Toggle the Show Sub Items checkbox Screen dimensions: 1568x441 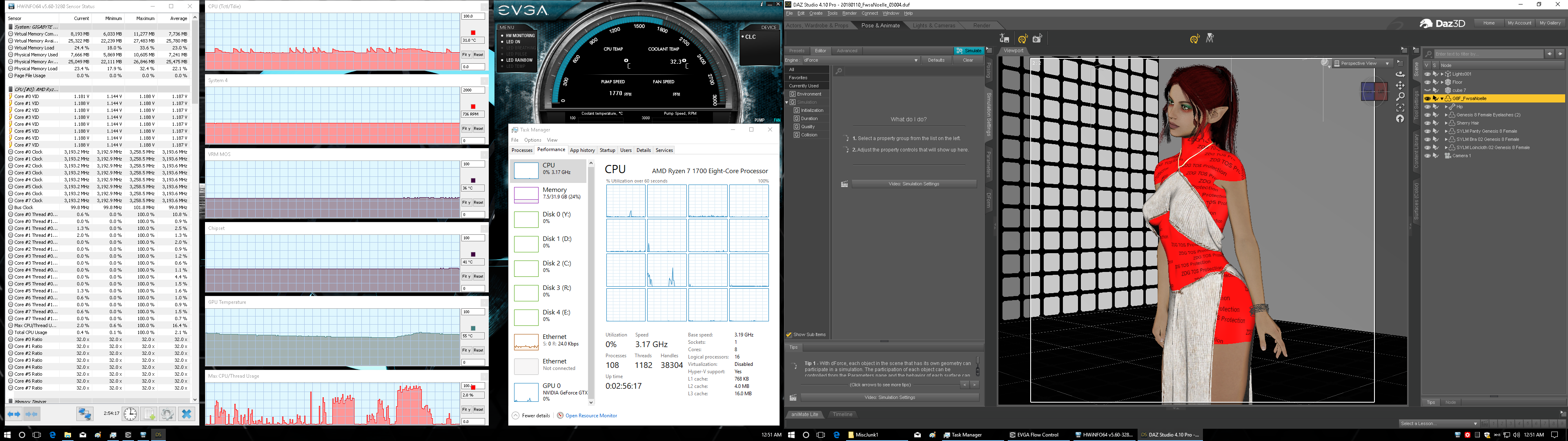pyautogui.click(x=789, y=334)
